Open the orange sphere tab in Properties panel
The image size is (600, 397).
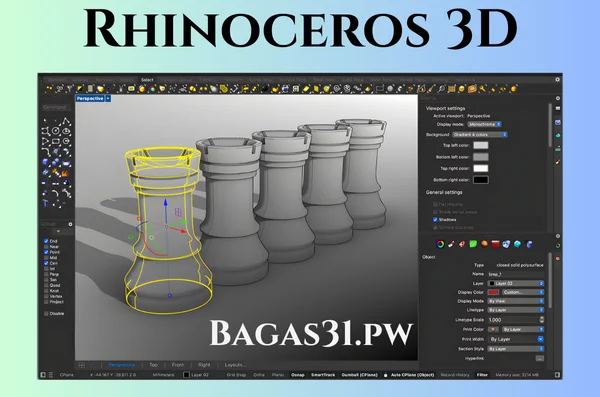coord(484,244)
